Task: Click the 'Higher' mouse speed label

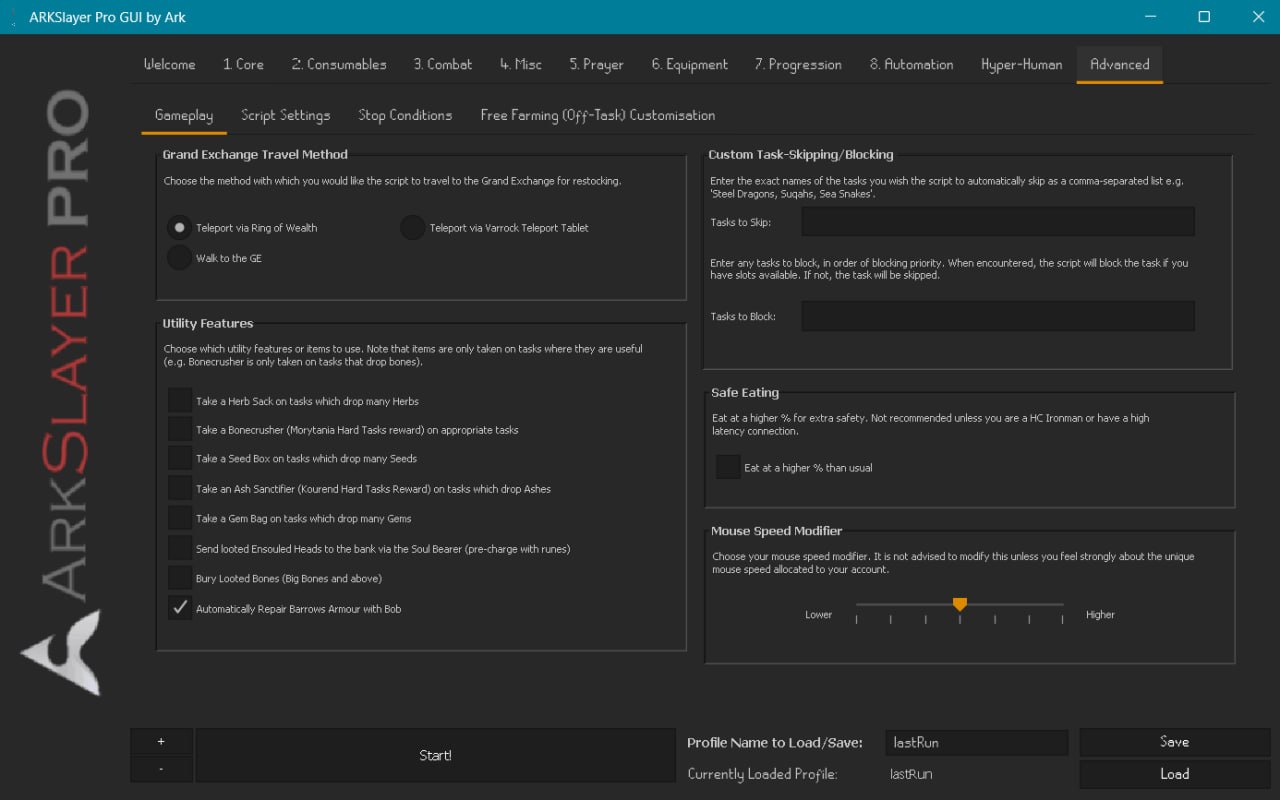Action: pyautogui.click(x=1100, y=615)
